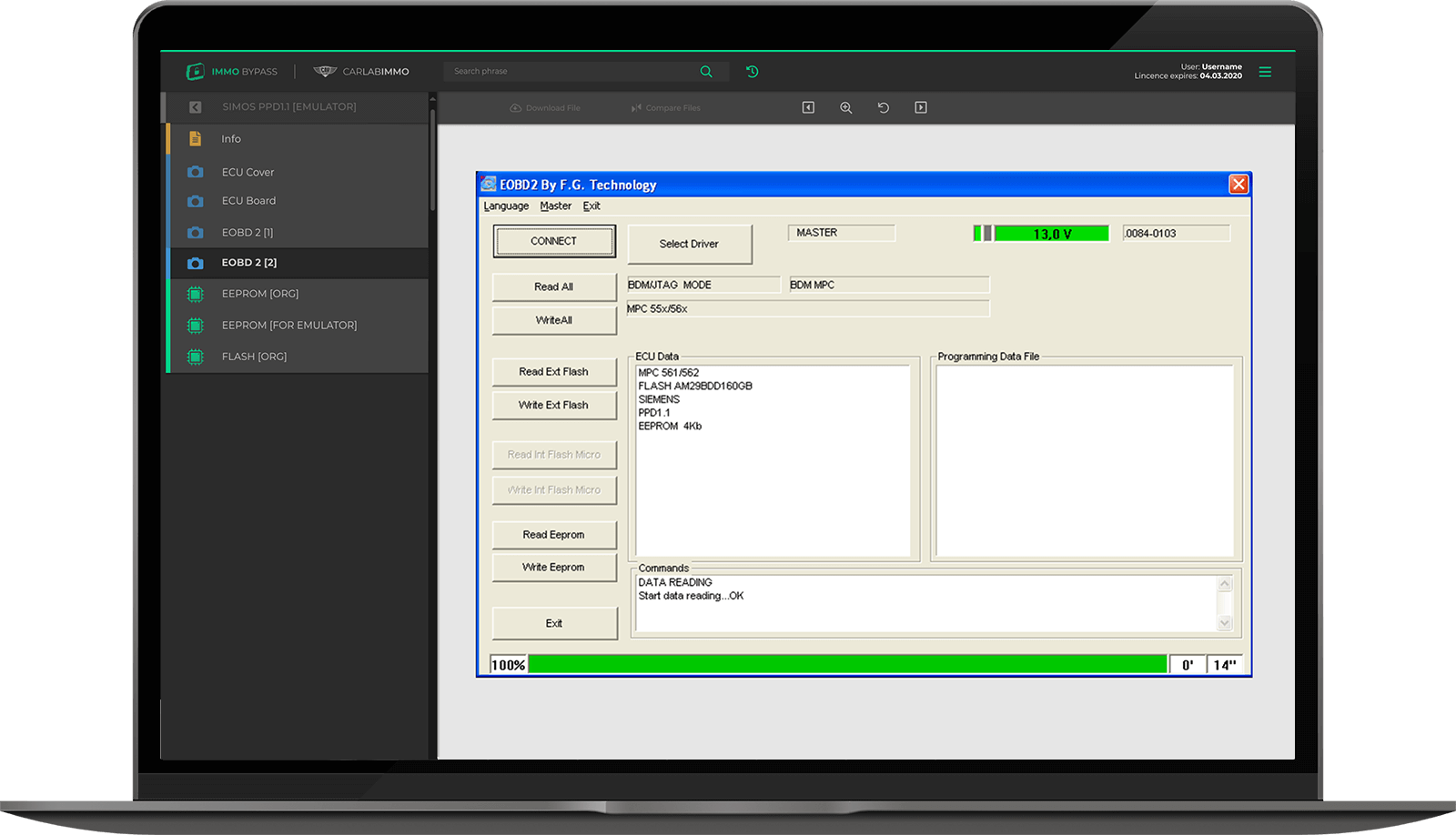1456x835 pixels.
Task: Click the Write Int Flash Micro button
Action: pos(554,489)
